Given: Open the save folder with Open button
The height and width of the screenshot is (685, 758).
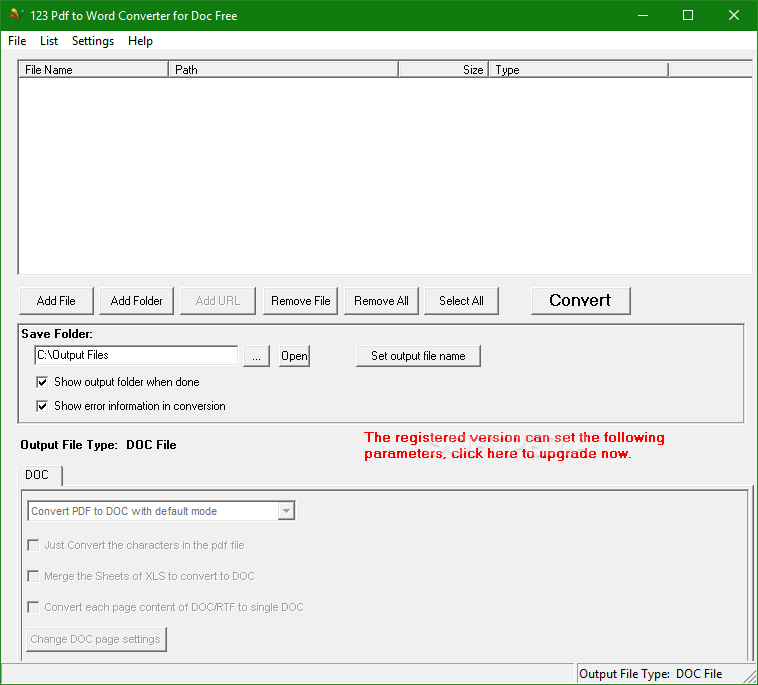Looking at the screenshot, I should pos(294,356).
